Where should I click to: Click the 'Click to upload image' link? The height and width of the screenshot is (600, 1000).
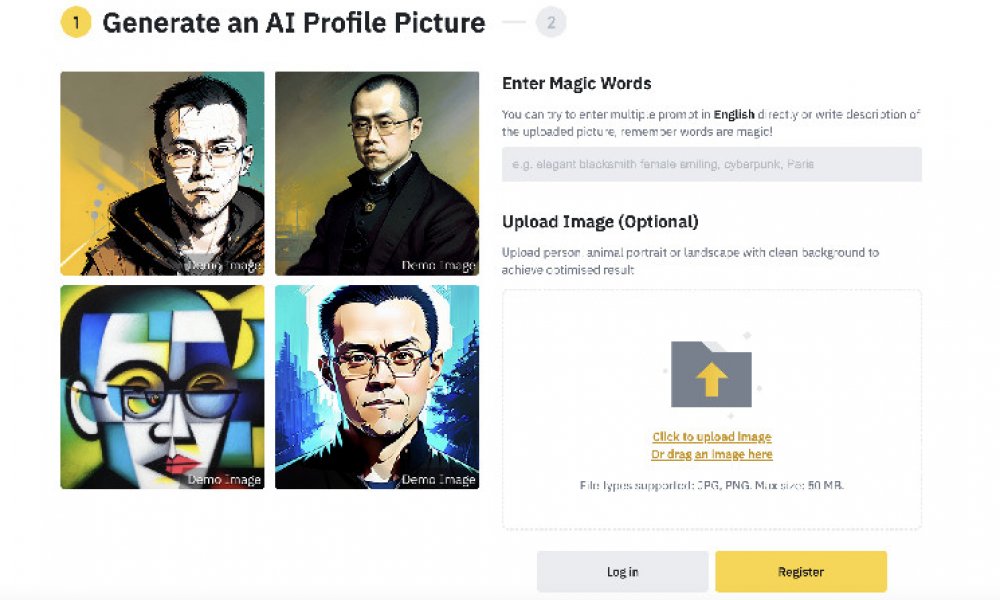[712, 437]
